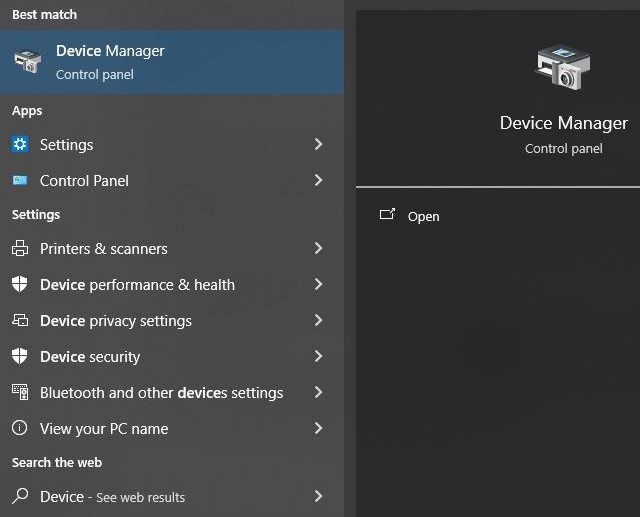This screenshot has width=640, height=517.
Task: Open View your PC name setting
Action: (172, 428)
